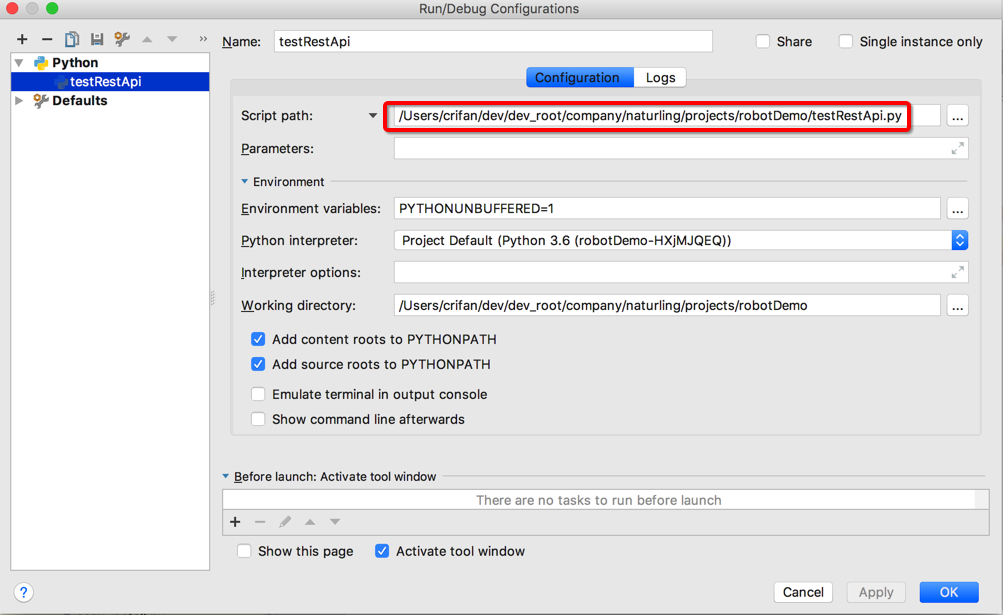Browse for Working directory folder
1003x615 pixels.
pyautogui.click(x=958, y=306)
